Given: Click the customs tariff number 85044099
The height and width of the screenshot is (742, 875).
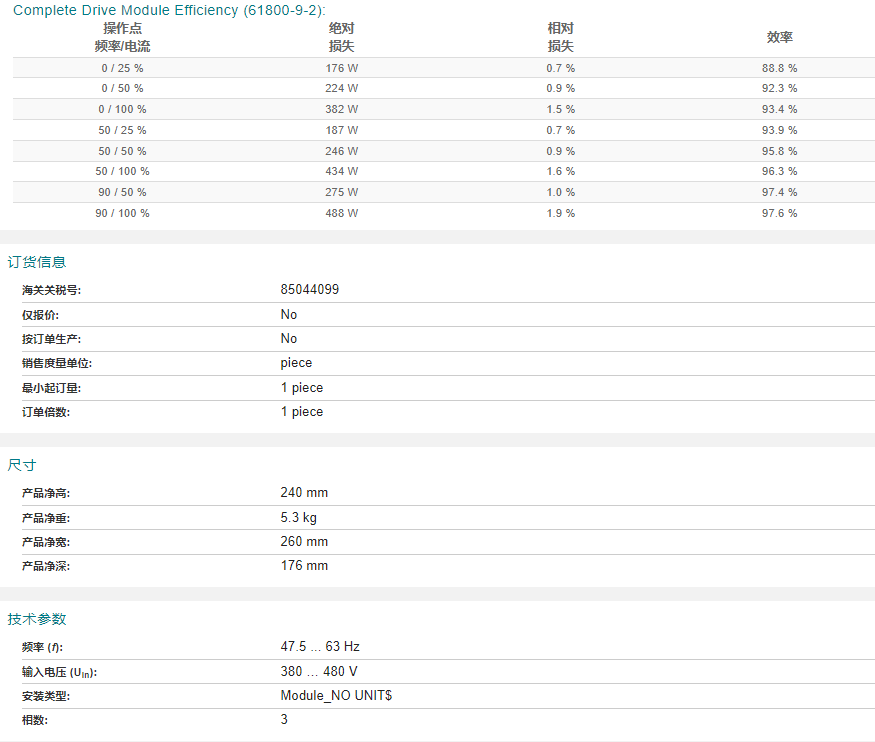Looking at the screenshot, I should [310, 290].
